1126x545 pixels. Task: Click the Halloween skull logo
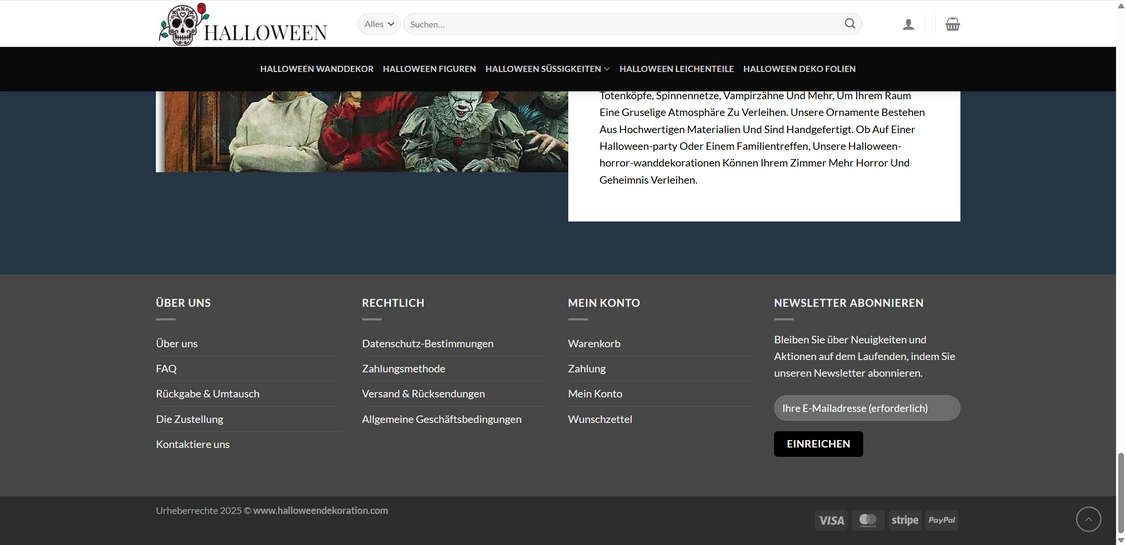coord(243,24)
